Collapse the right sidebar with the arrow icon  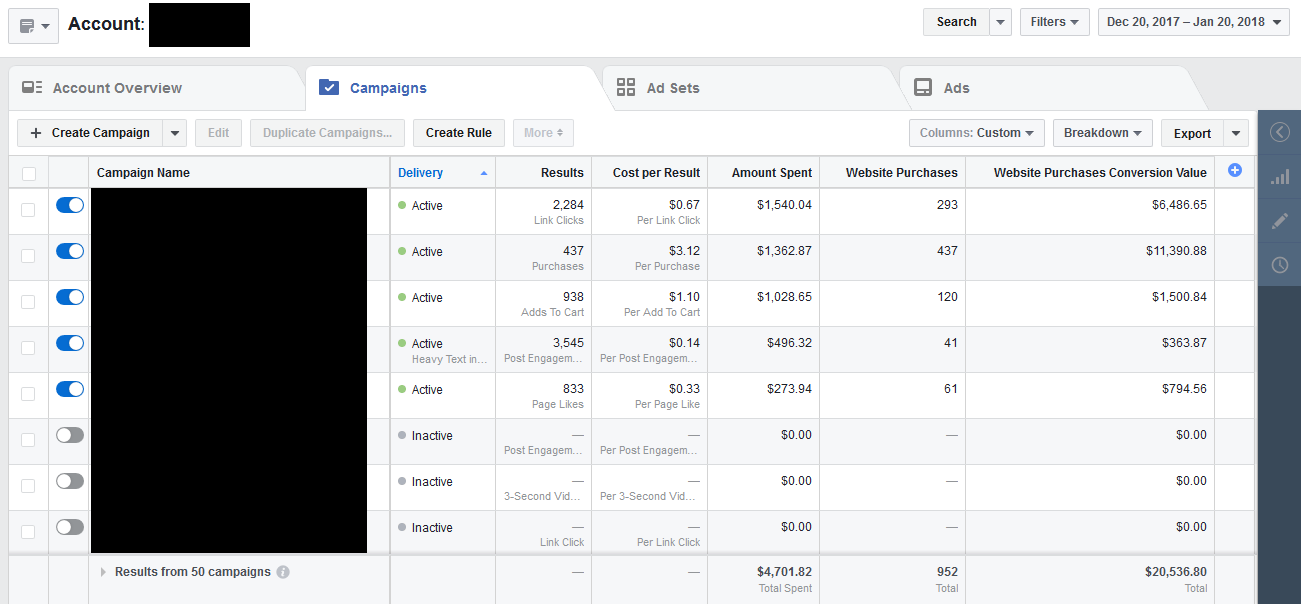click(x=1279, y=132)
